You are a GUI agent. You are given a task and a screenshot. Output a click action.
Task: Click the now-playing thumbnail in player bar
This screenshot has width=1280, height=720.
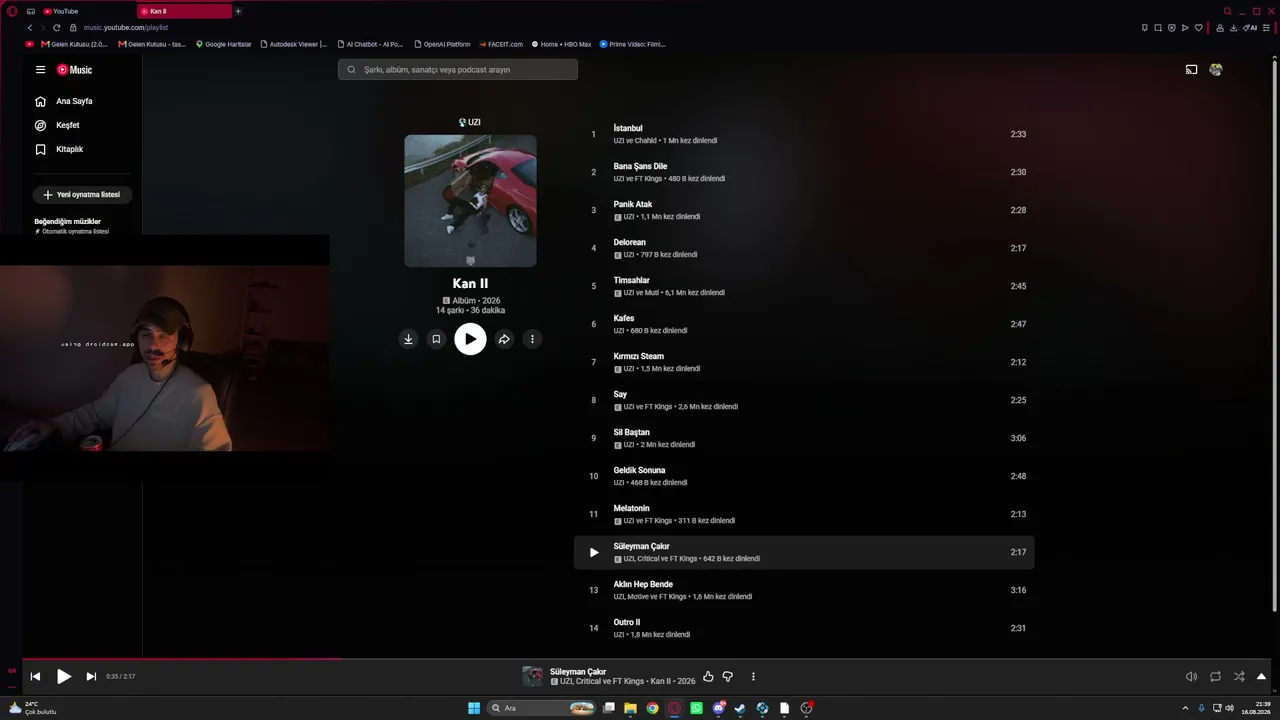click(533, 677)
